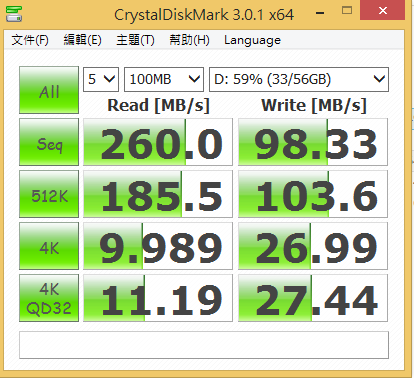The image size is (414, 378).
Task: Click the Seq write result 98.33
Action: [313, 142]
